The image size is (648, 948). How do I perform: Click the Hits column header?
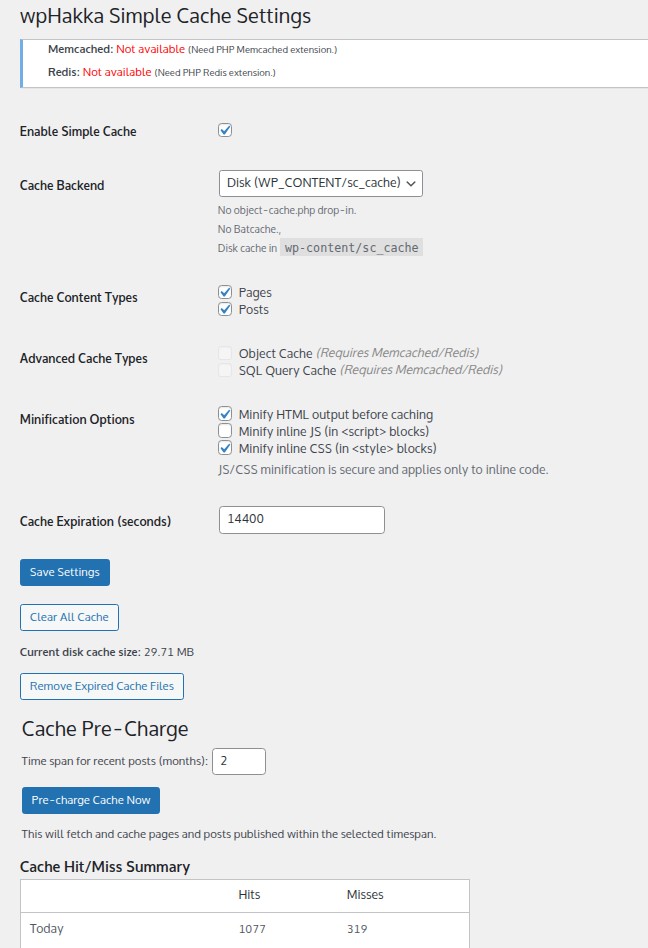coord(249,895)
